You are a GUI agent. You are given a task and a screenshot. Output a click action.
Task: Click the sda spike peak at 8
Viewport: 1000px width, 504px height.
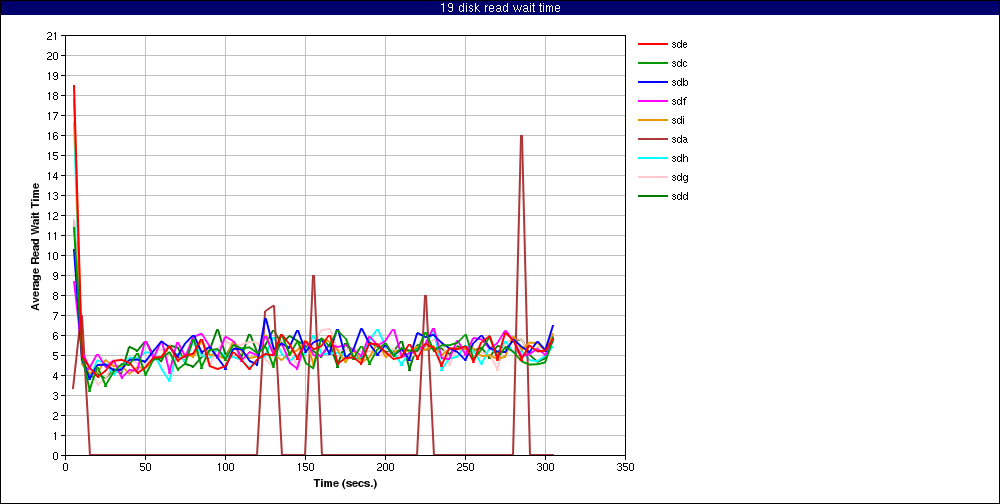coord(425,295)
